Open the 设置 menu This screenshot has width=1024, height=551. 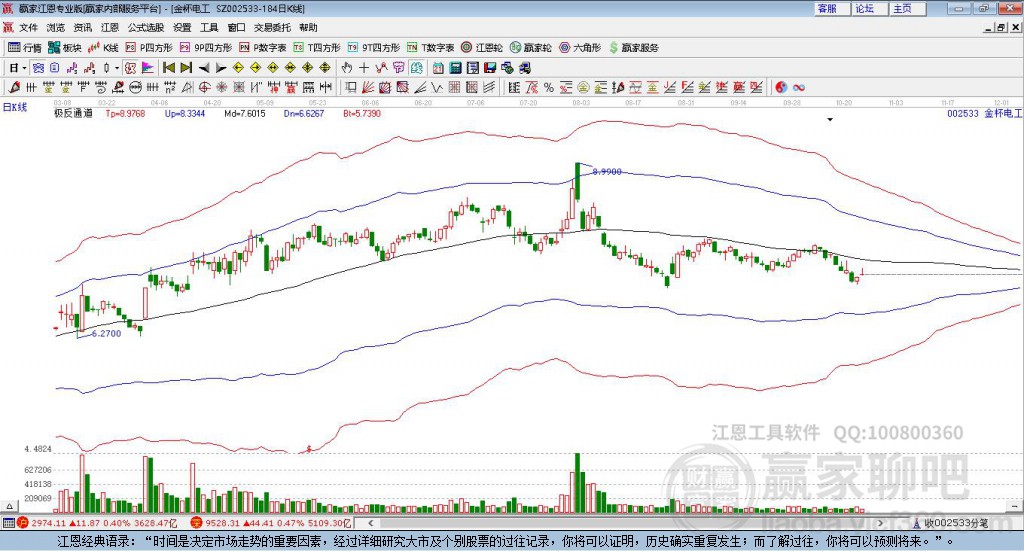[x=182, y=27]
